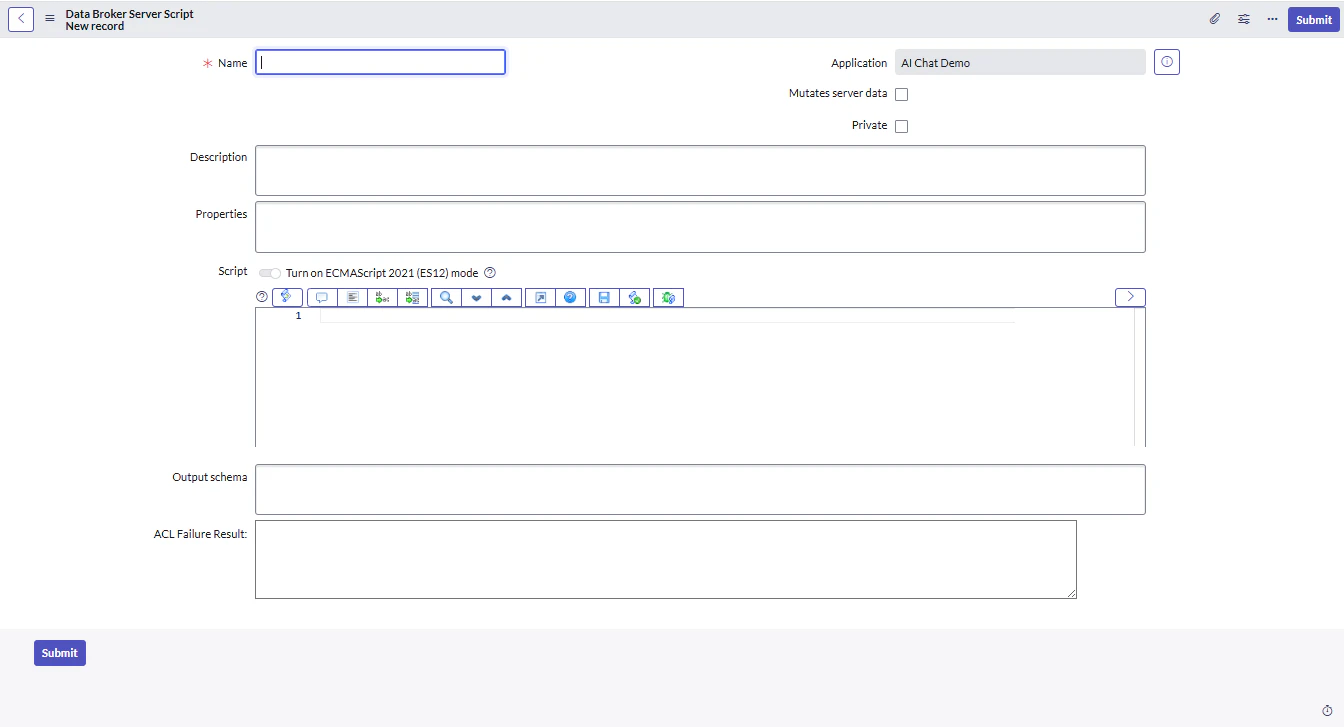1344x727 pixels.
Task: Click into the Description text area
Action: click(700, 170)
